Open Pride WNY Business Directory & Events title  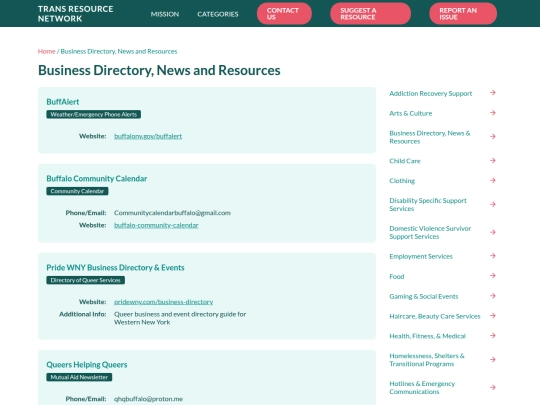tap(115, 268)
